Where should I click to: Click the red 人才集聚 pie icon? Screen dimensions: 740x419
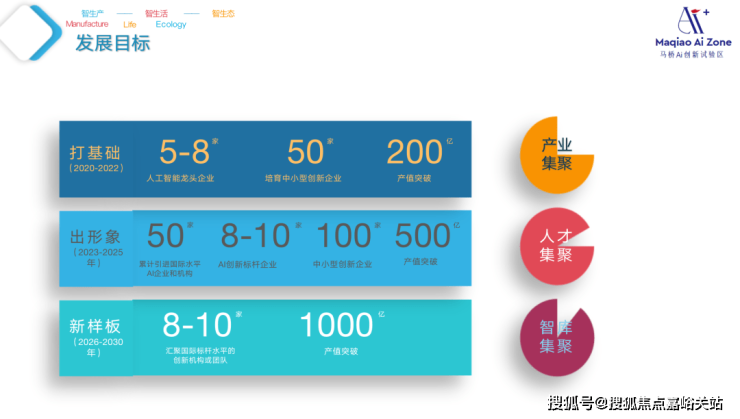pos(557,246)
